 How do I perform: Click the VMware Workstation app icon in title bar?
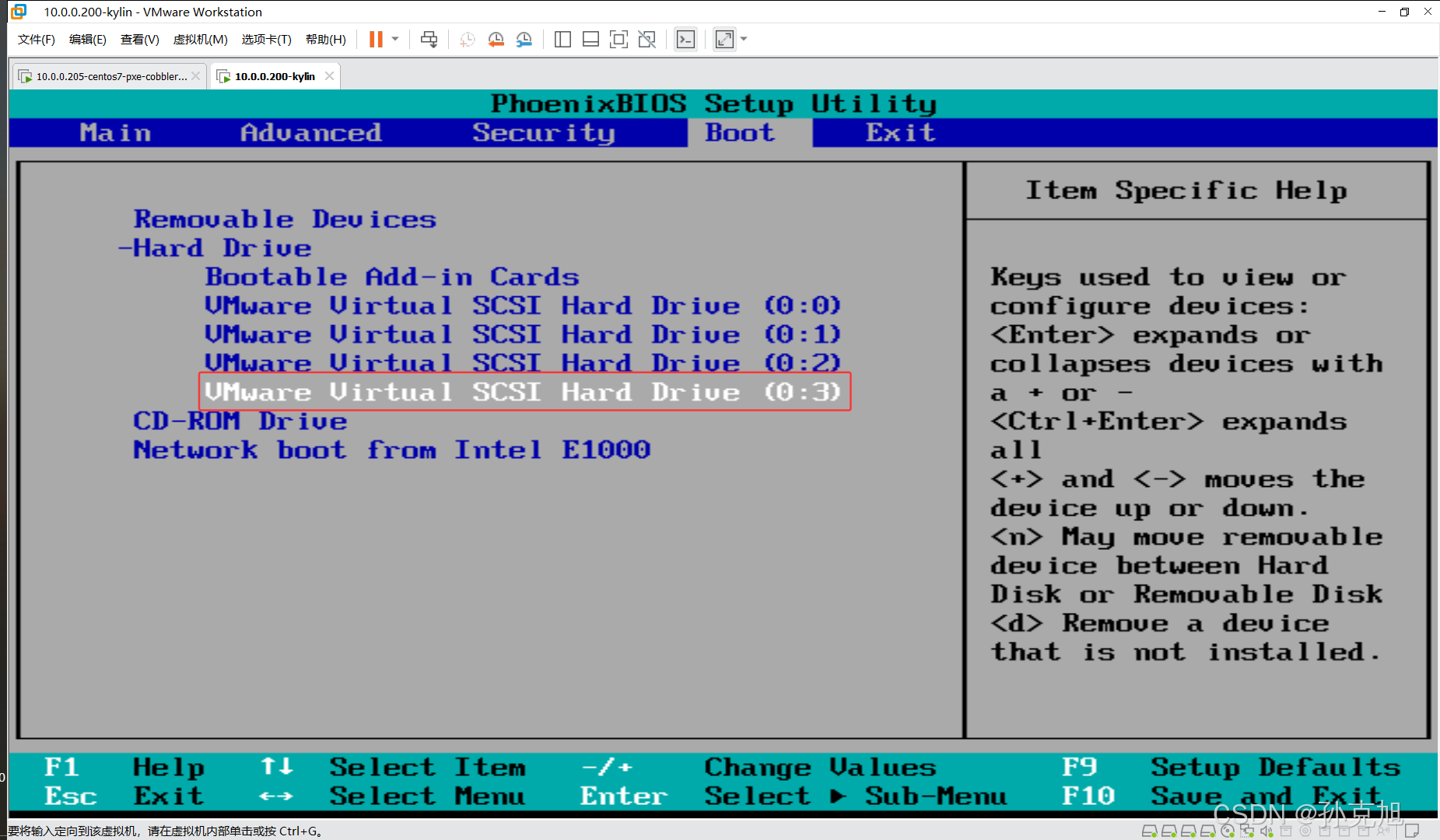pos(19,12)
